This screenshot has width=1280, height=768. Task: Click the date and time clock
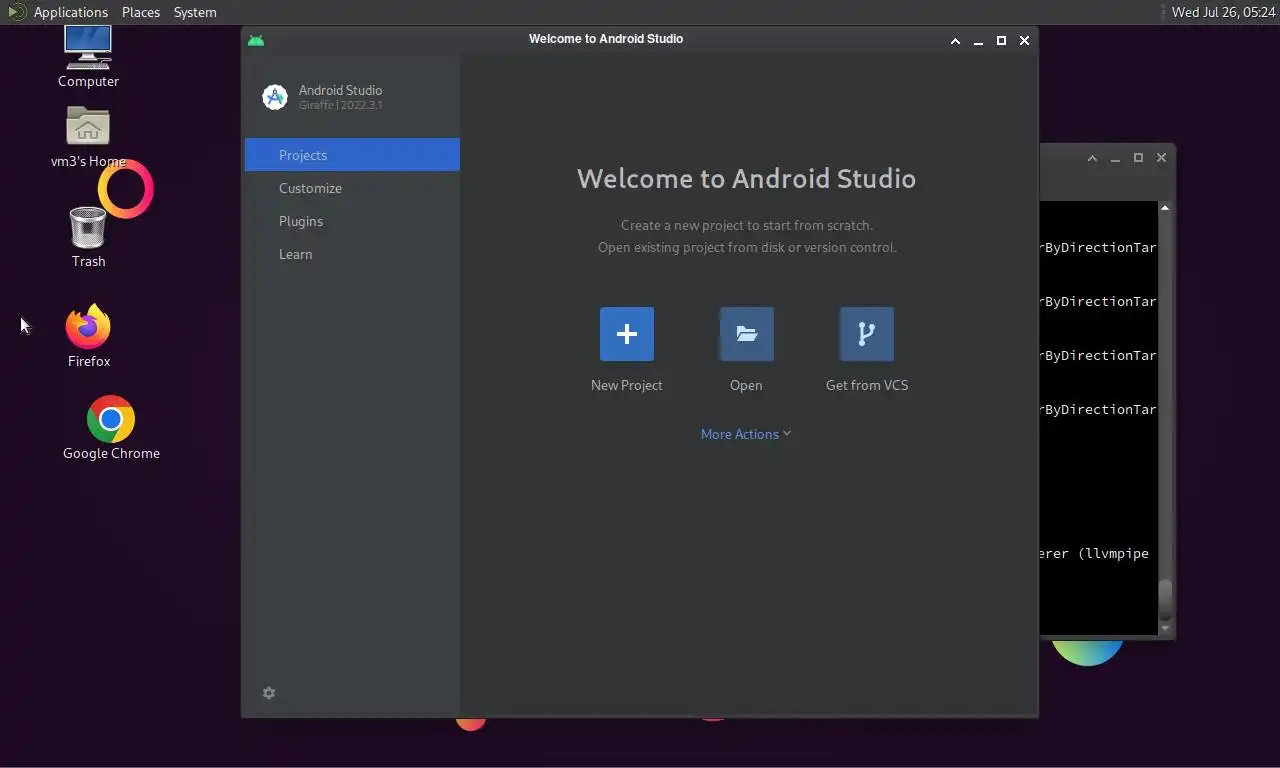(1223, 12)
